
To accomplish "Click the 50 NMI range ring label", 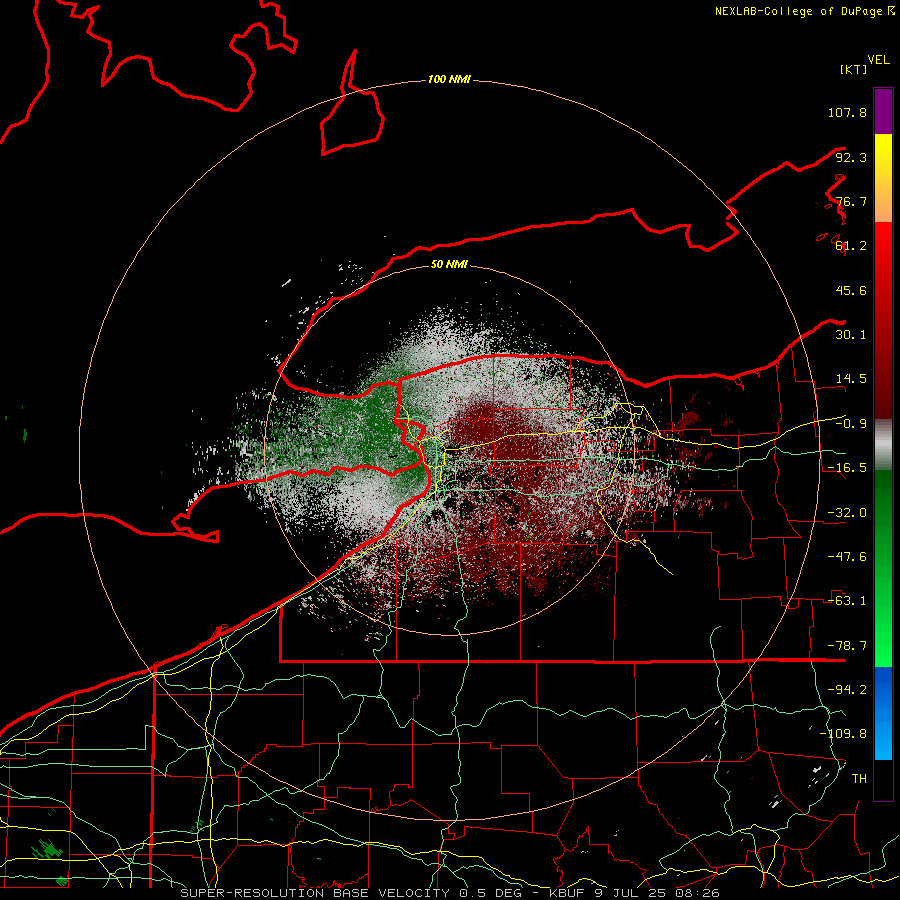I will click(x=449, y=265).
